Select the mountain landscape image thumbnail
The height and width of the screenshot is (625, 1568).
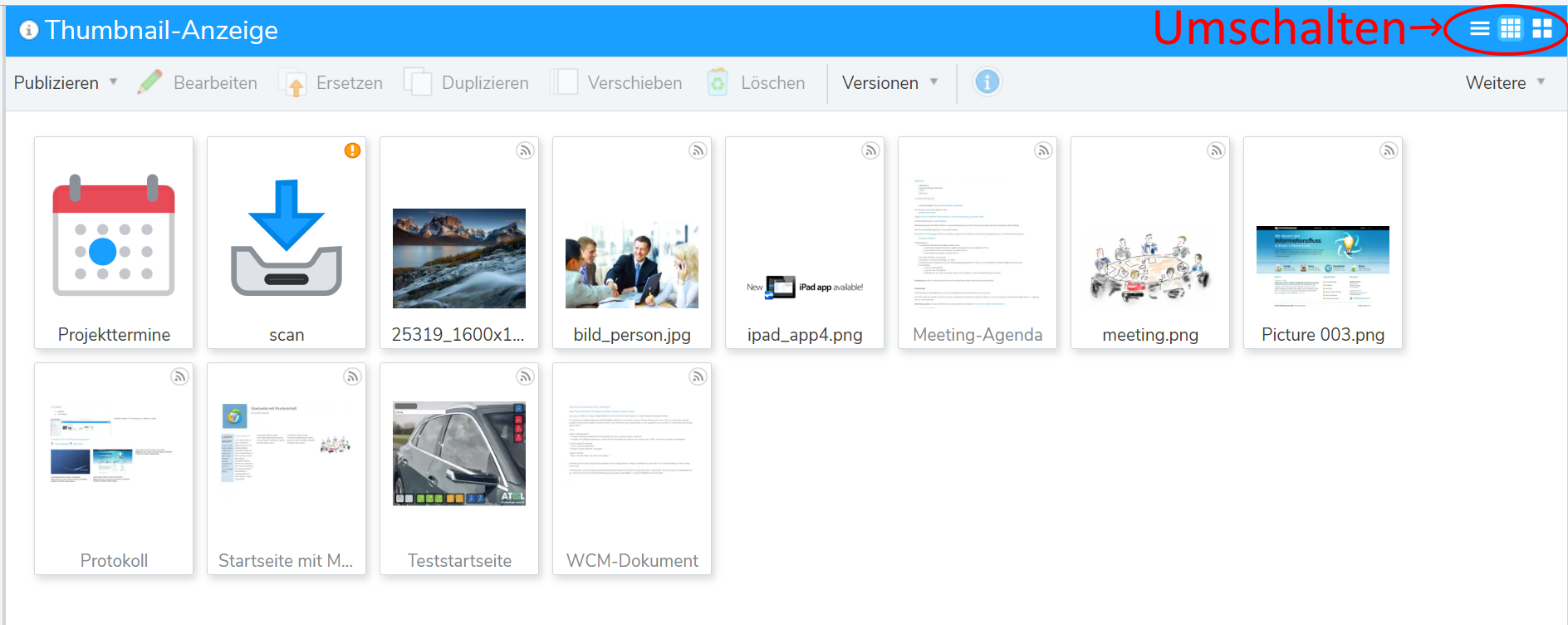pyautogui.click(x=459, y=258)
